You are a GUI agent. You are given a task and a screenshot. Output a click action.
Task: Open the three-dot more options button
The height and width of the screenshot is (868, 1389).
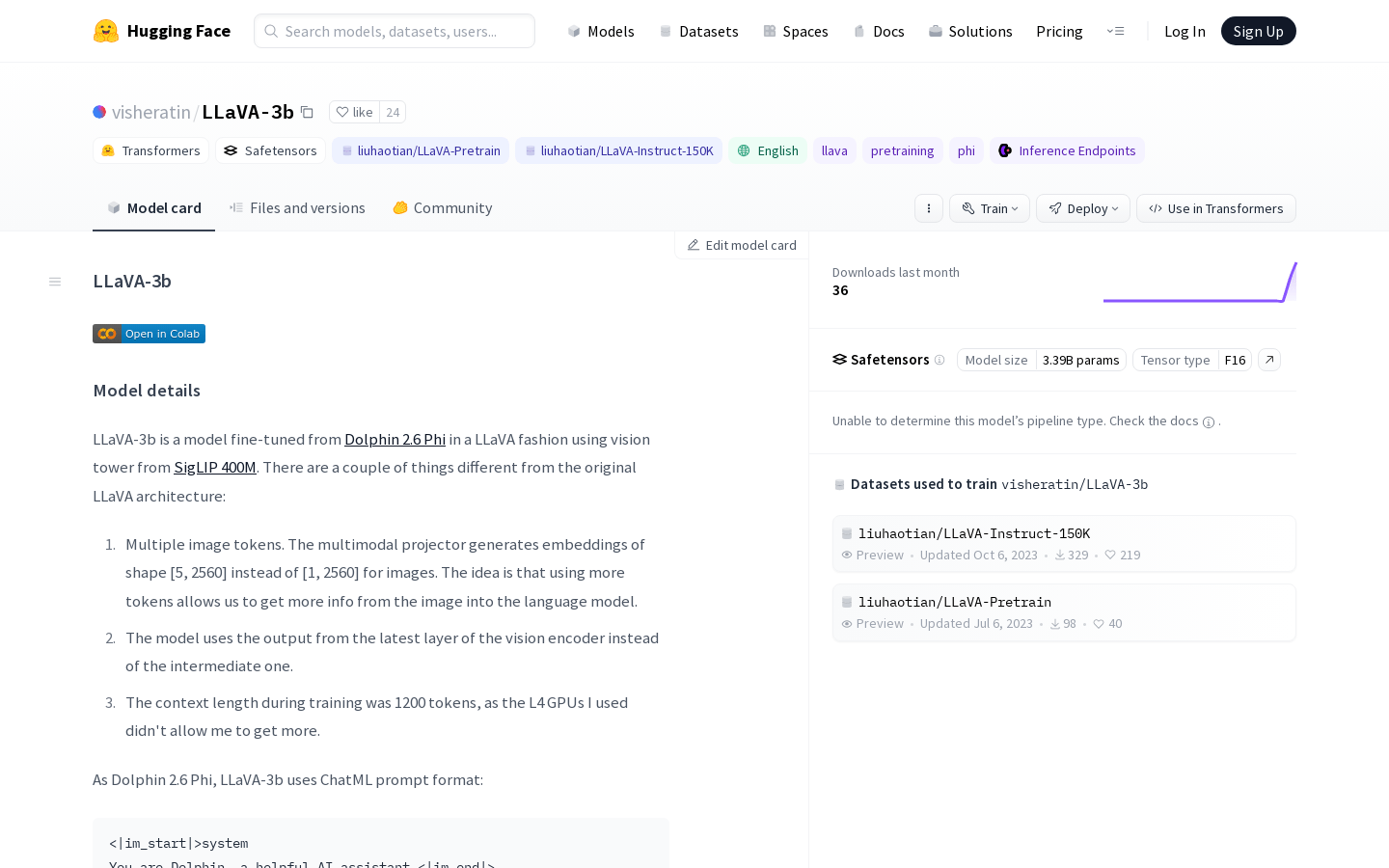tap(929, 208)
